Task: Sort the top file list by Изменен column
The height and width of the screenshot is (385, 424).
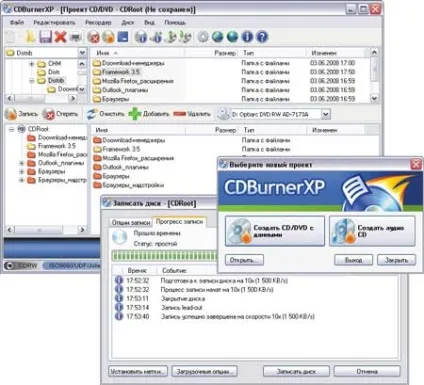Action: pyautogui.click(x=337, y=53)
